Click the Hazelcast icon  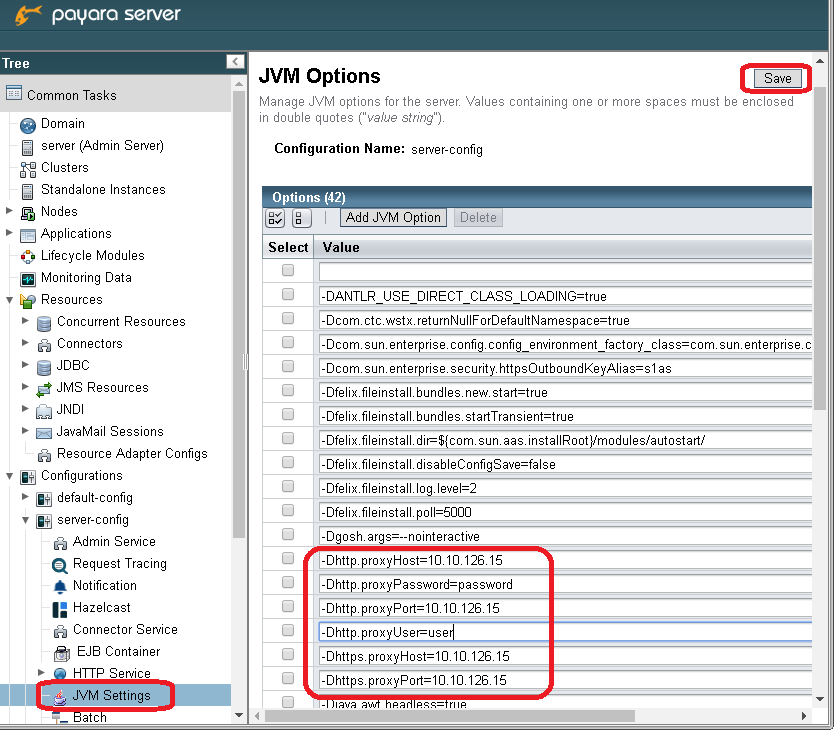60,609
